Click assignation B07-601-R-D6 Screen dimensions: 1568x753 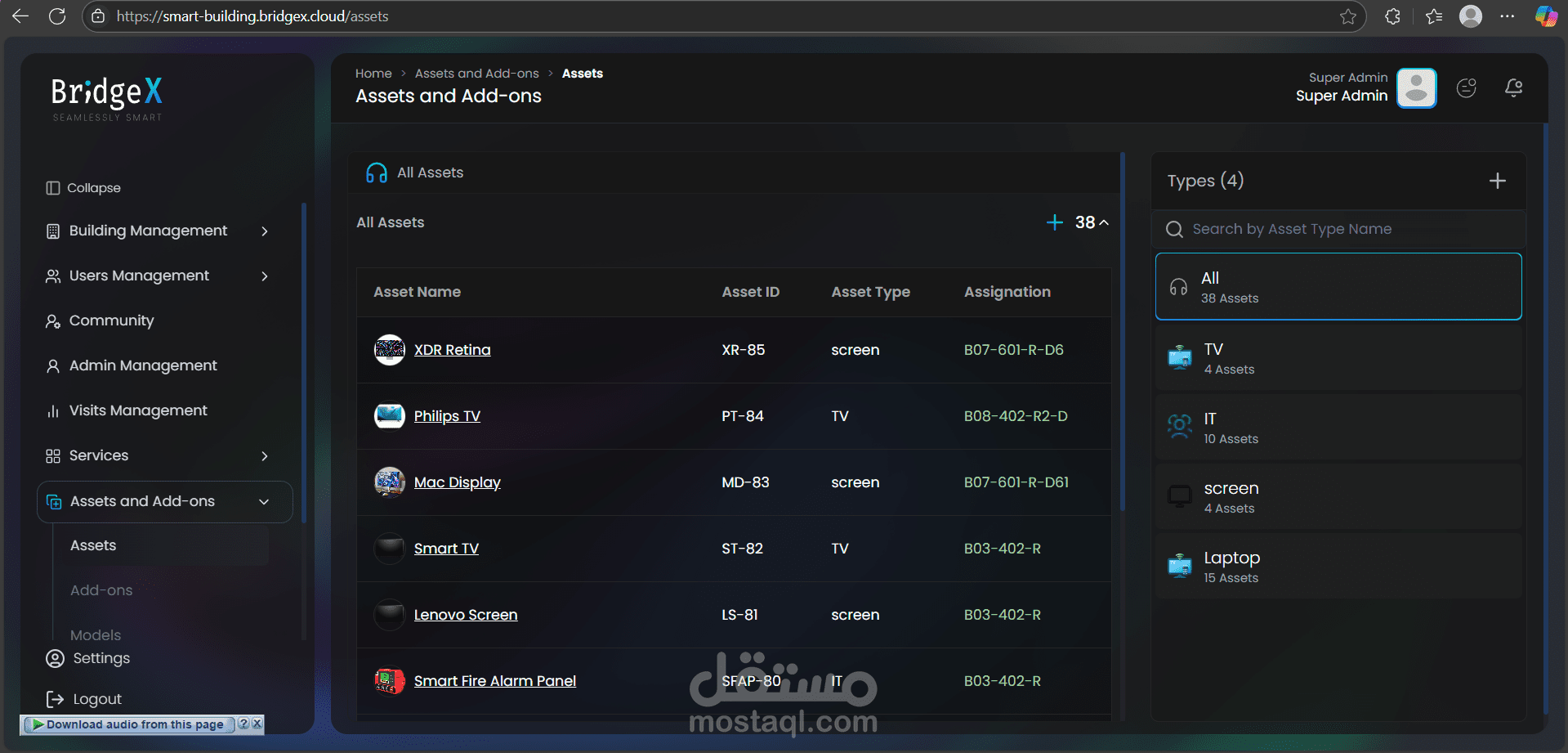click(1014, 350)
